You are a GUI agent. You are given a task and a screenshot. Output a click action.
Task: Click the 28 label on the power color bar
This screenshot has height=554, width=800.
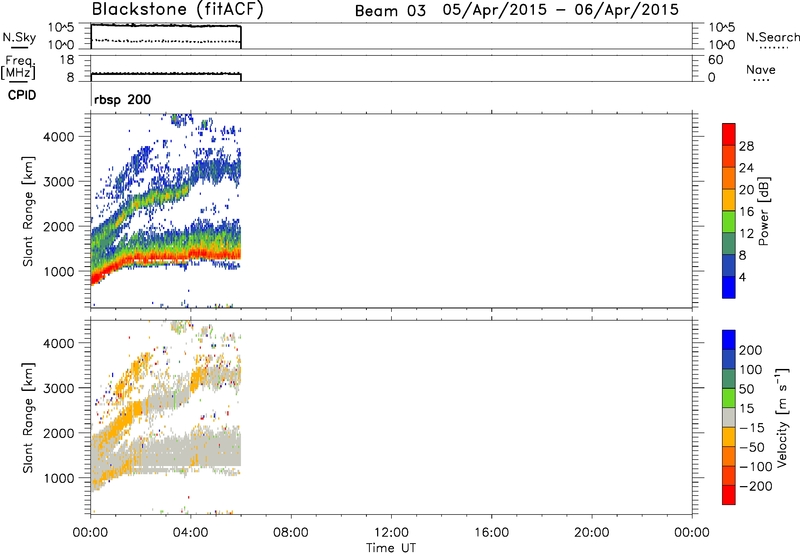tap(746, 146)
